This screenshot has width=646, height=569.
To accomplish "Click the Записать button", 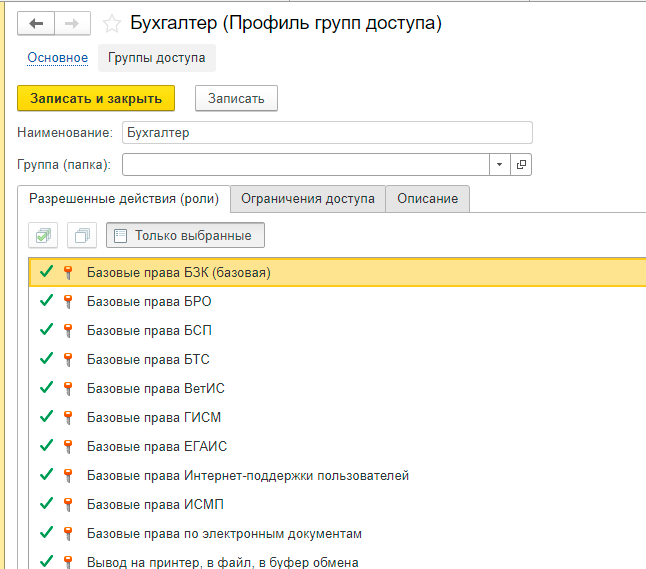I will tap(236, 98).
